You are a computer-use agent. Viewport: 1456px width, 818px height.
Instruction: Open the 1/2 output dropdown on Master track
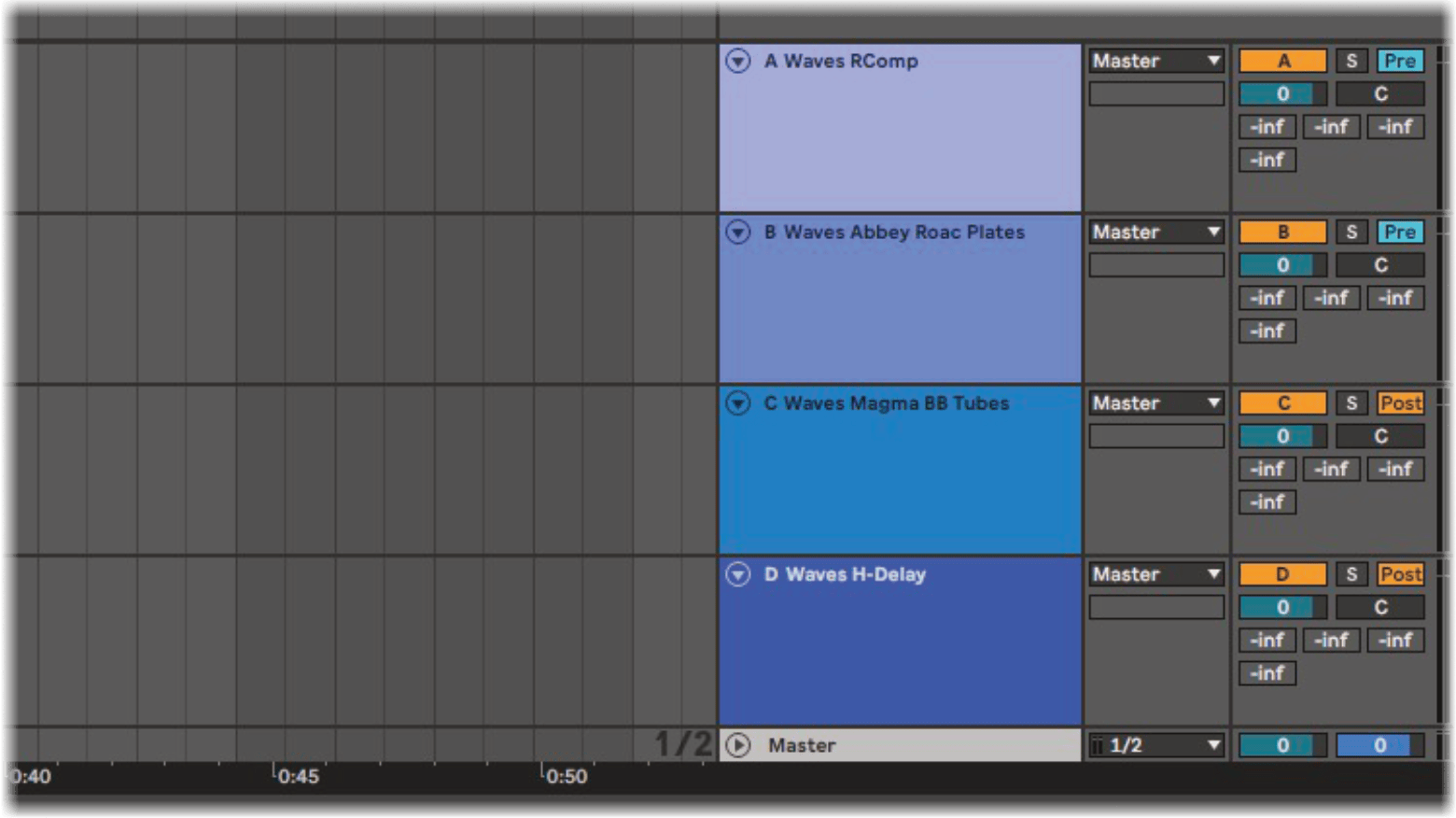[1156, 745]
